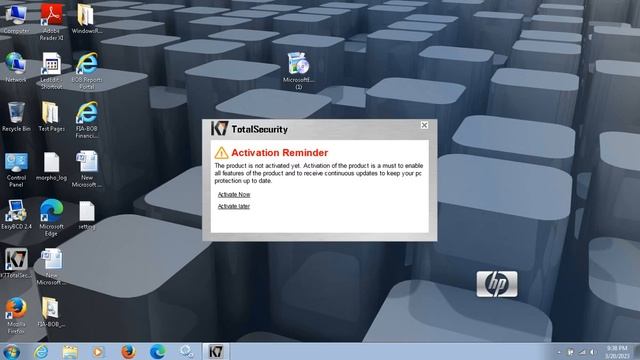Click the K7 logo in dialog title
This screenshot has width=640, height=360.
pos(219,128)
